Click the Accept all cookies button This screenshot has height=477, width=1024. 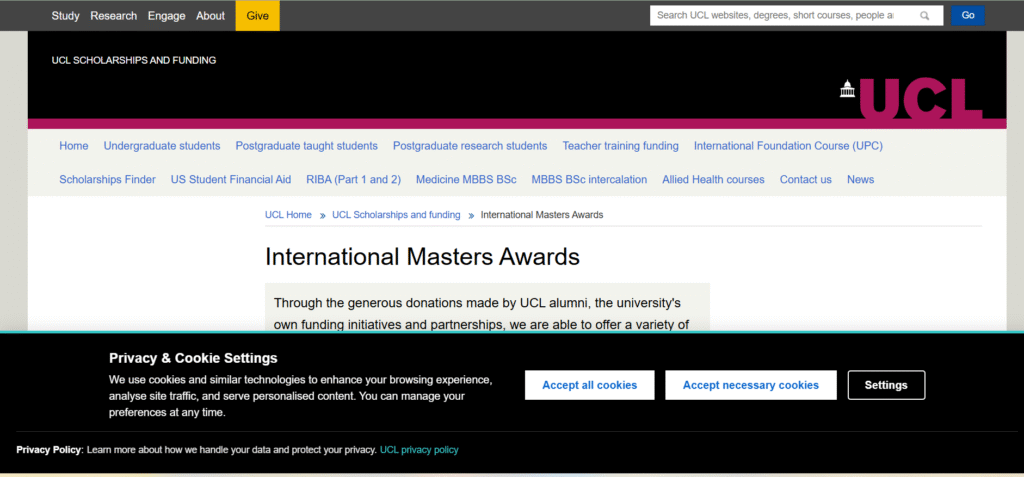tap(590, 385)
